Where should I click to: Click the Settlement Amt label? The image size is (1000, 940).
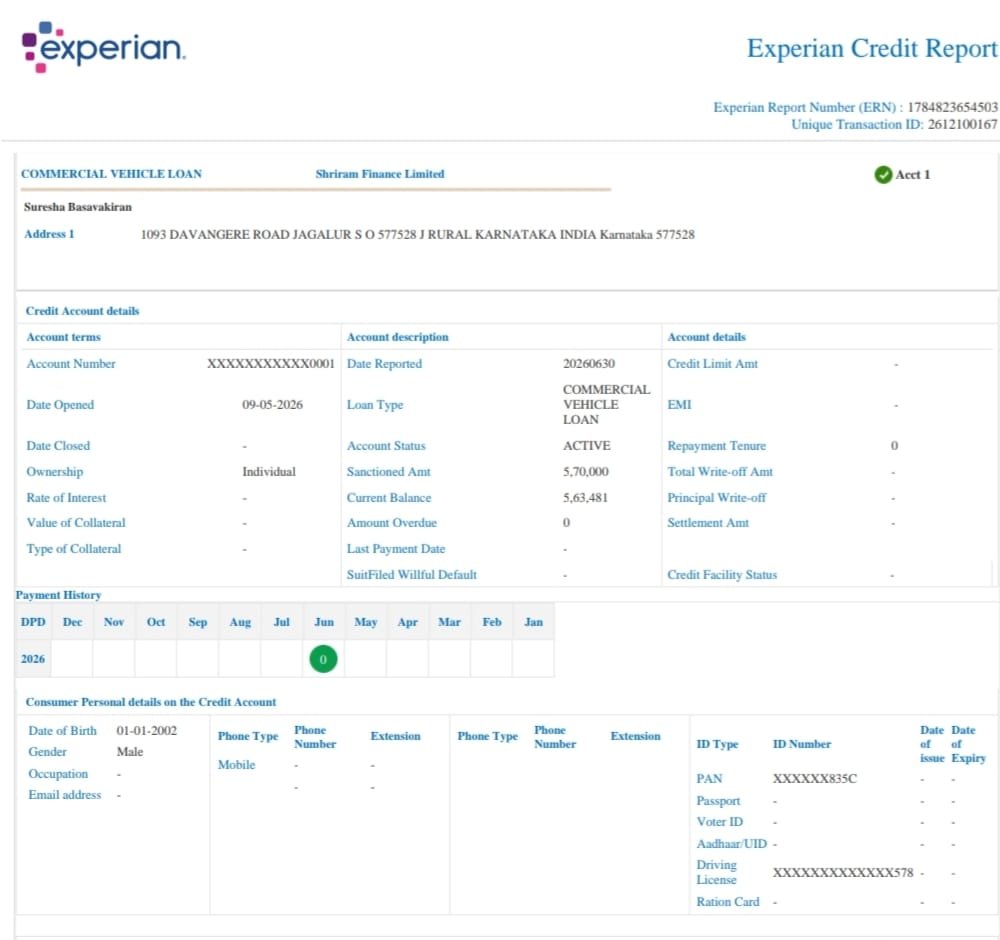pyautogui.click(x=708, y=522)
